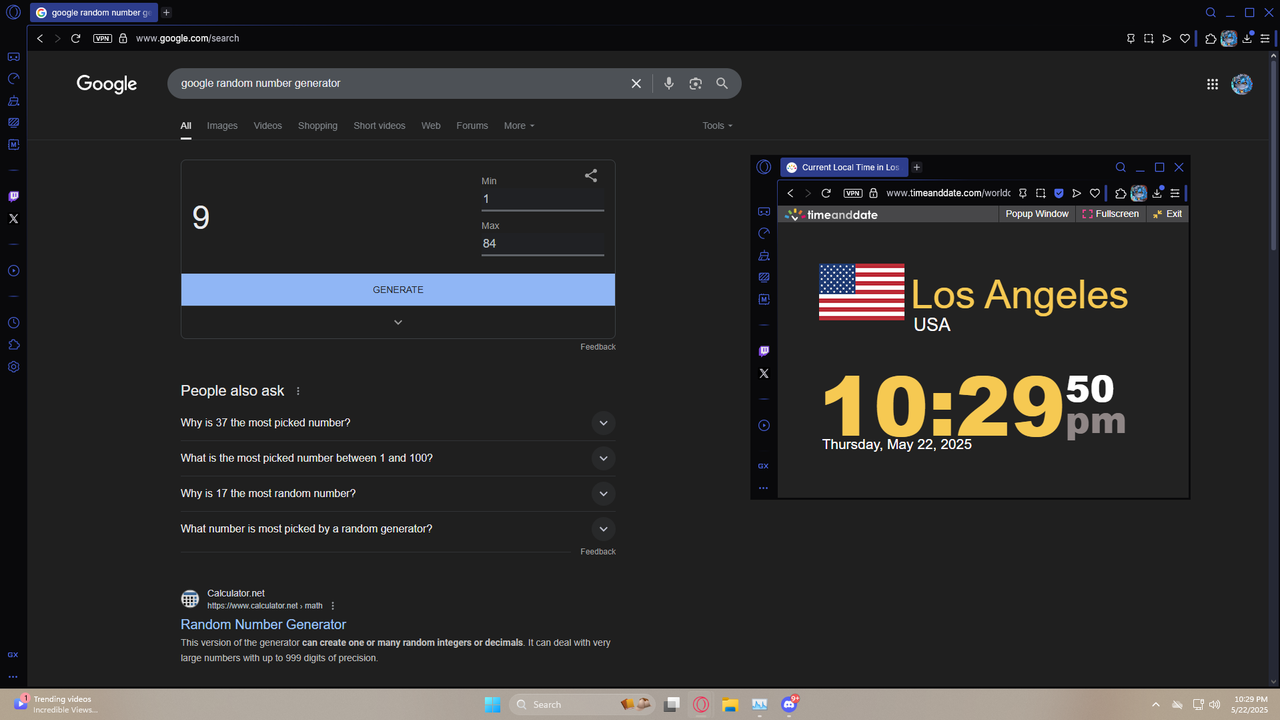1280x720 pixels.
Task: Select the 'google random number g...' browser tab
Action: click(x=92, y=13)
